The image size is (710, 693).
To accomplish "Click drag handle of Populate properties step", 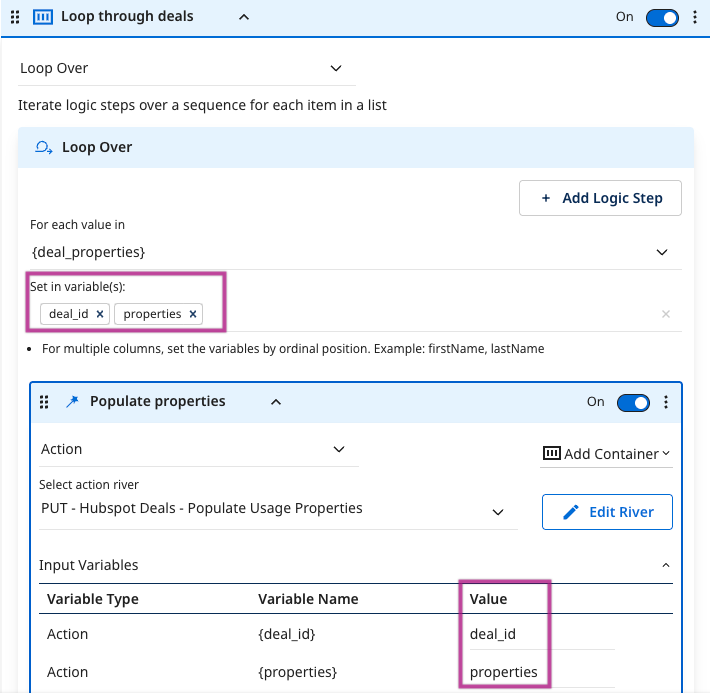I will [x=44, y=402].
